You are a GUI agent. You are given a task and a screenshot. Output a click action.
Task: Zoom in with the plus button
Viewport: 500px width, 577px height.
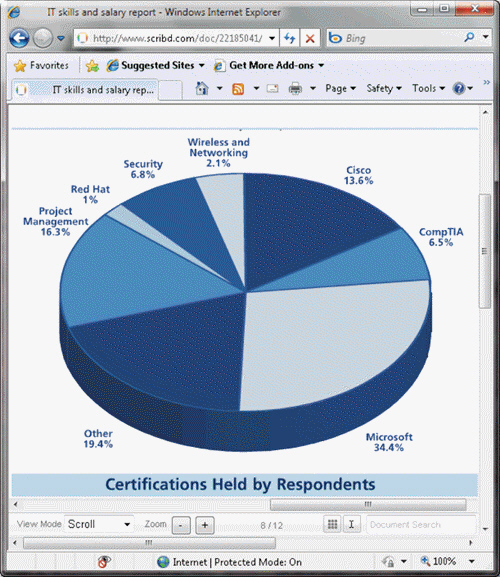[x=205, y=525]
